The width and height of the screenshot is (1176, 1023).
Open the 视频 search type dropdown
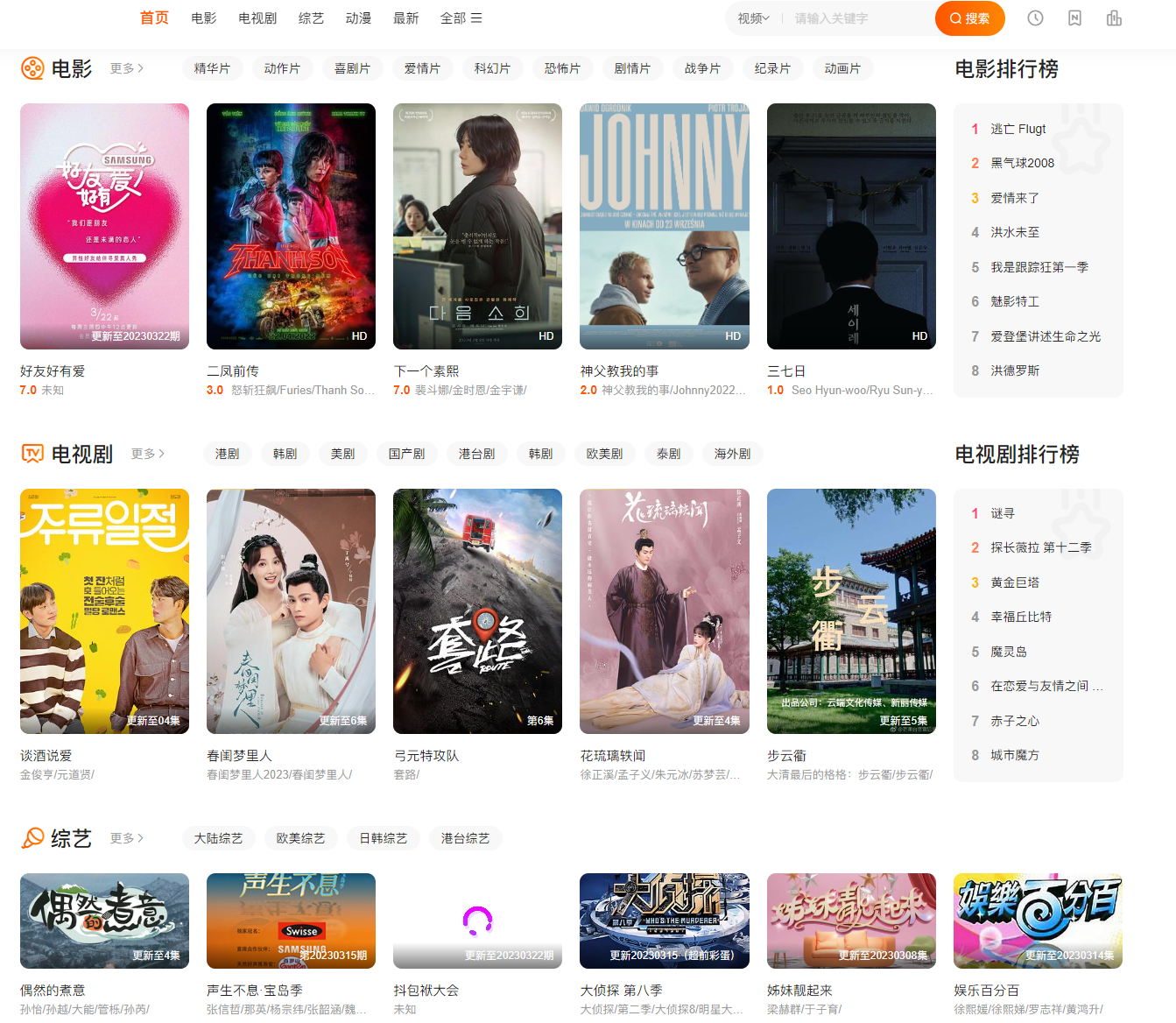pos(753,18)
